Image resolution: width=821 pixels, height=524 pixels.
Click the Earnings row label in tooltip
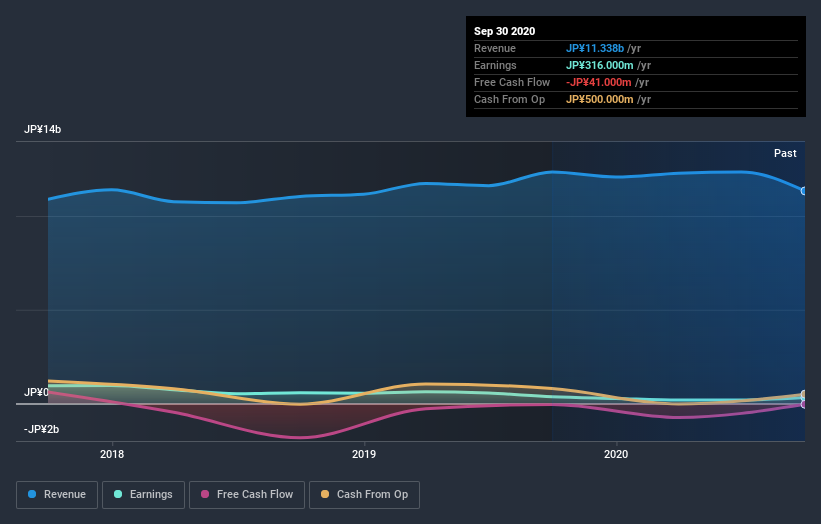(x=495, y=65)
